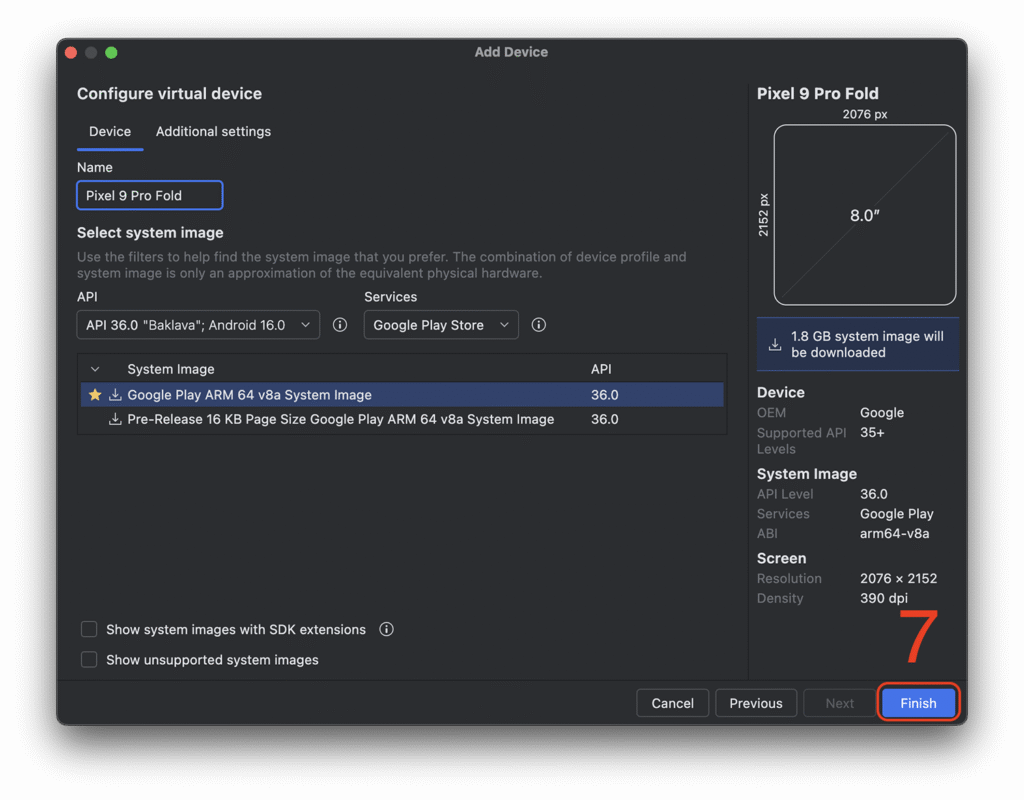This screenshot has width=1024, height=800.
Task: Click the info icon beside Services dropdown
Action: (539, 325)
